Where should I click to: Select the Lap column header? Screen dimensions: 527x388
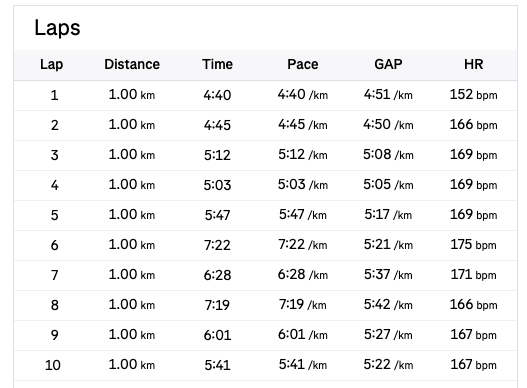(51, 65)
